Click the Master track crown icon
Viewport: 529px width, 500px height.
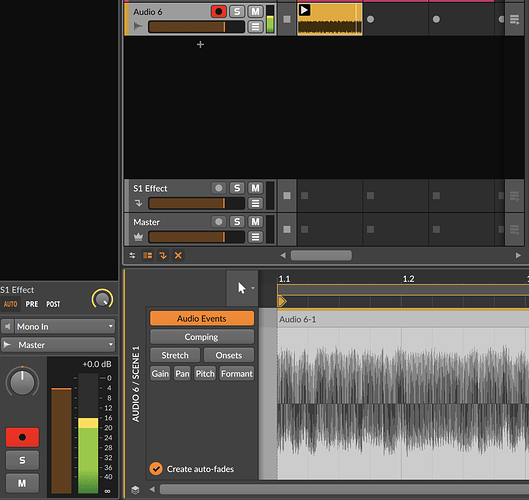138,237
